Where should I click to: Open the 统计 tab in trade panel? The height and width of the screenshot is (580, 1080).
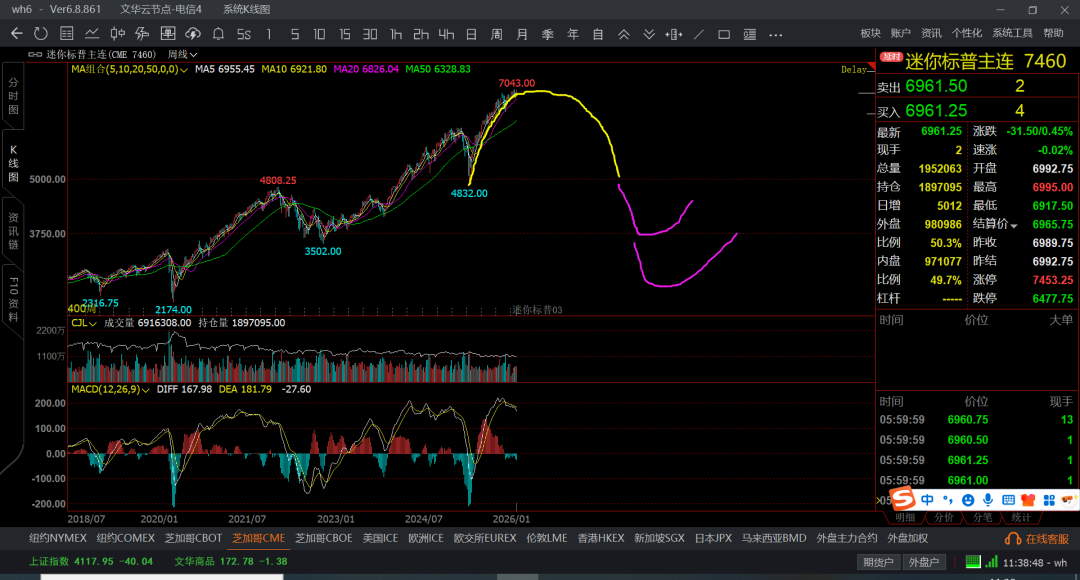[1021, 517]
